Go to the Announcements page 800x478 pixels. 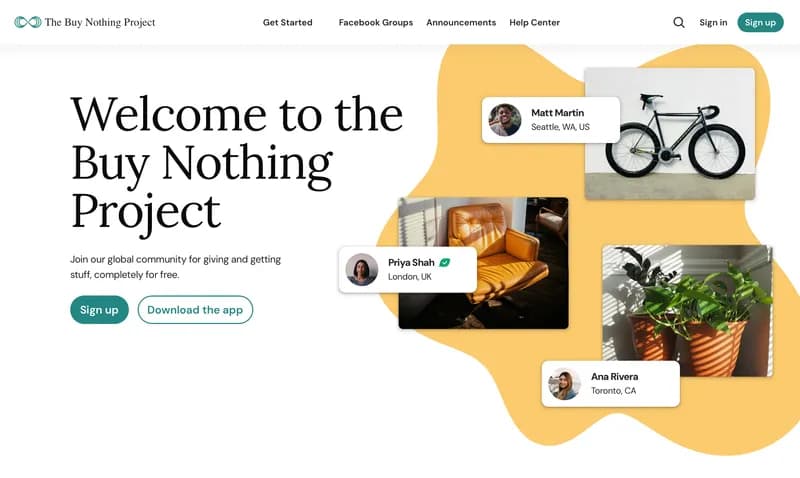pyautogui.click(x=461, y=22)
